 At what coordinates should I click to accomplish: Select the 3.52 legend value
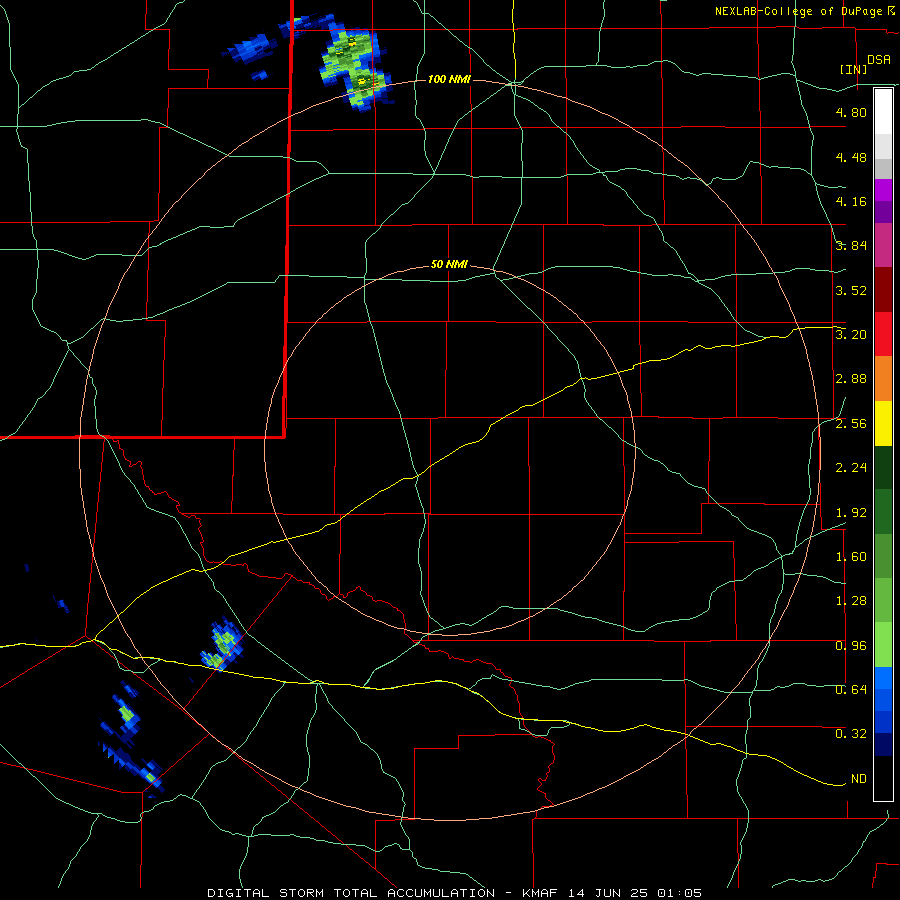(x=851, y=290)
